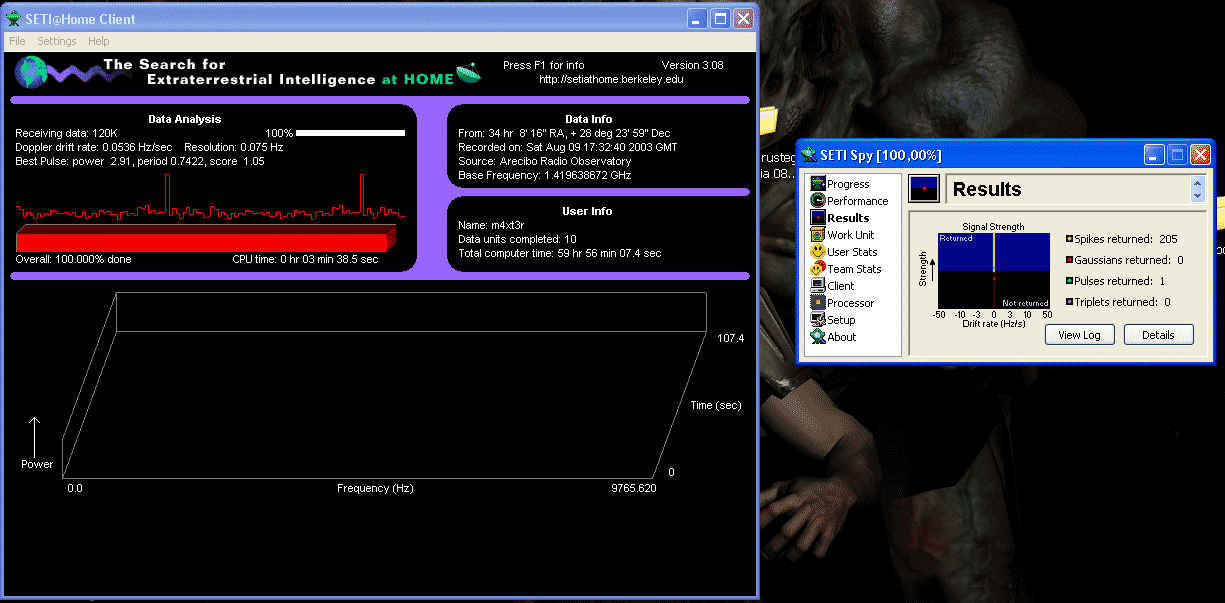Click the 'Overall: 100.000% done' text
1225x603 pixels.
point(73,259)
